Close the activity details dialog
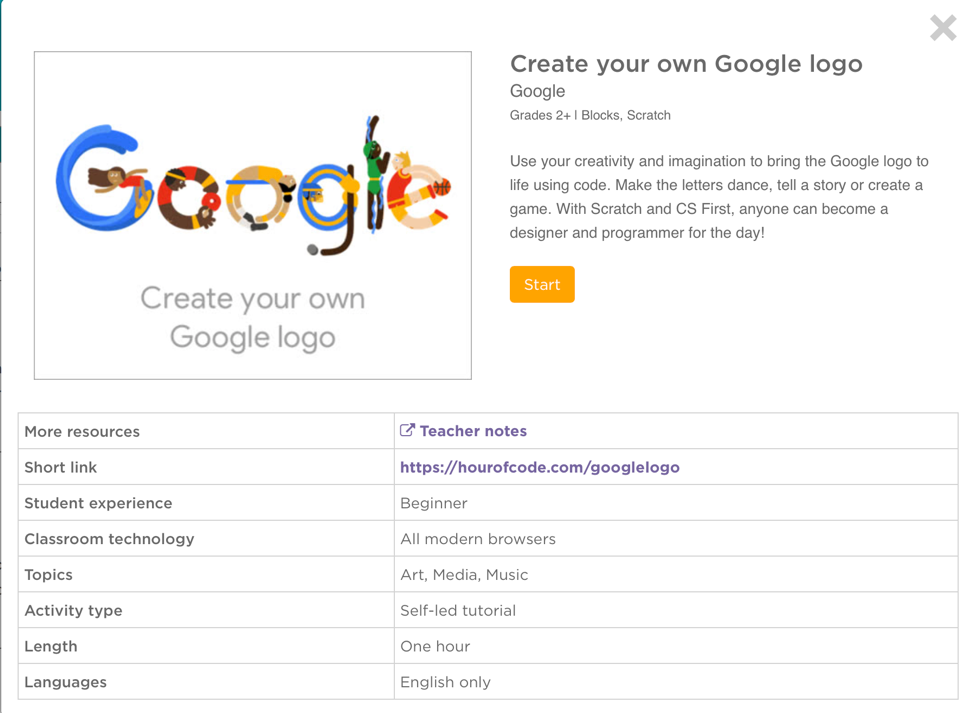Viewport: 973px width, 713px height. [x=943, y=28]
